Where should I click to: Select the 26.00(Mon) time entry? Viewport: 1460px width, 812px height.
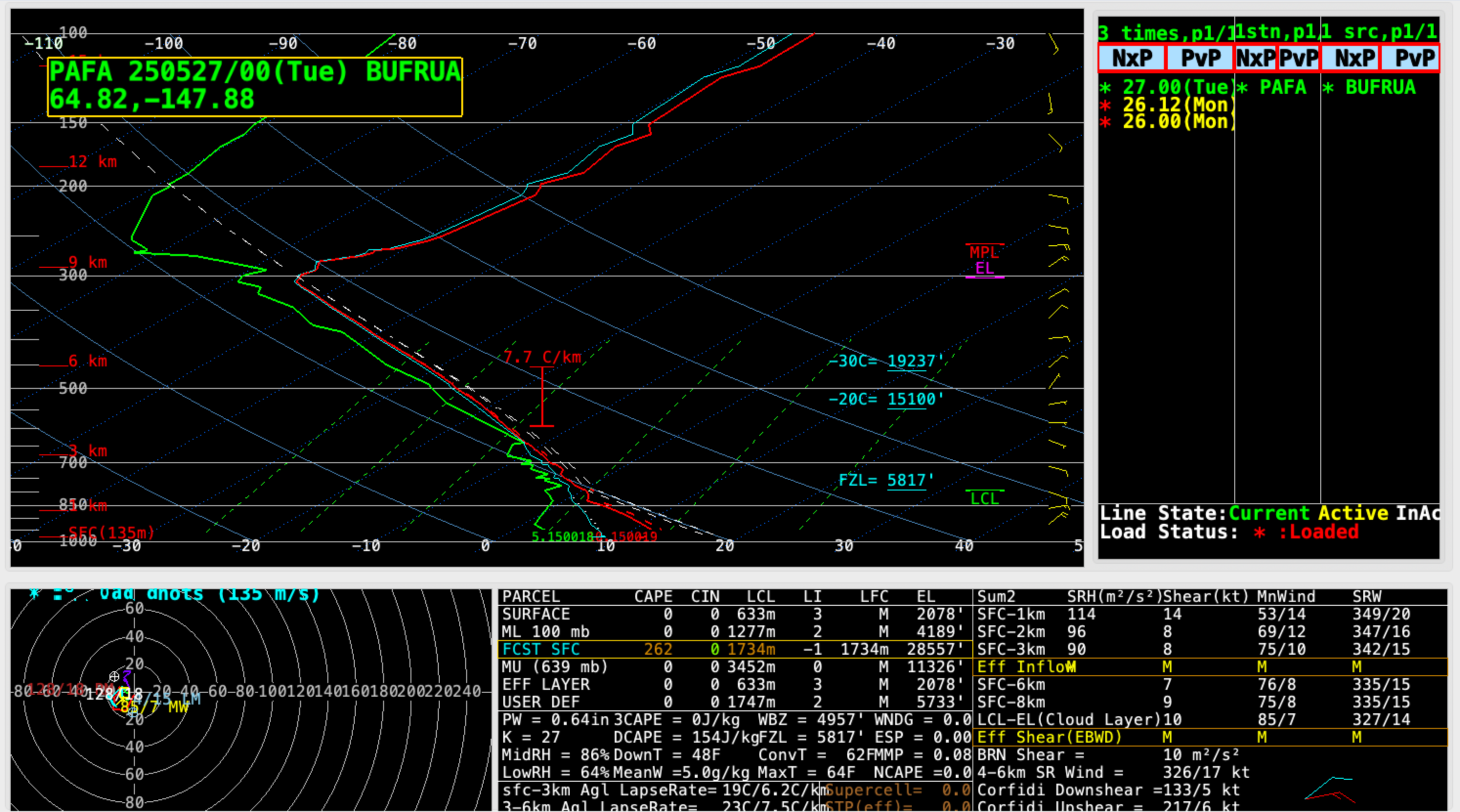1167,121
